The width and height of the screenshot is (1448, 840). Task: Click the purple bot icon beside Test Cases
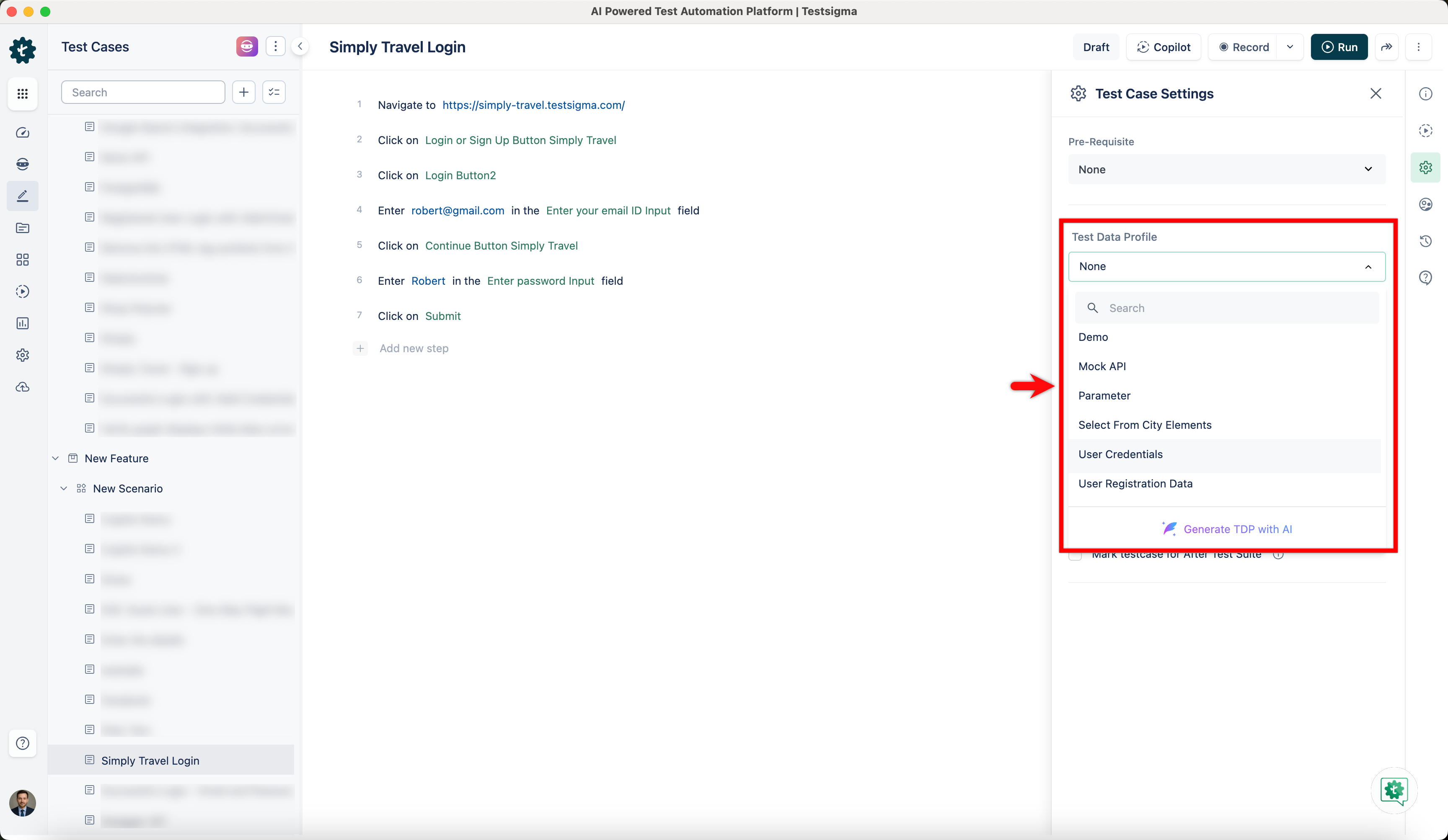pyautogui.click(x=246, y=46)
